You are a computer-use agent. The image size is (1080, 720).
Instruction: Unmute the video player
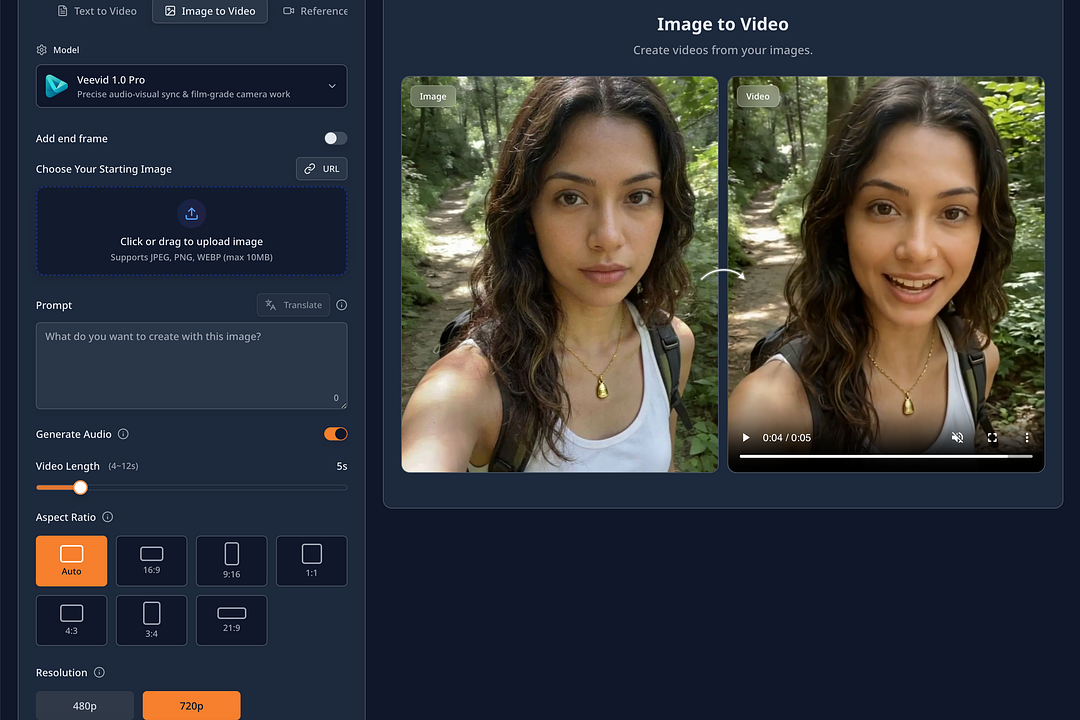pyautogui.click(x=957, y=437)
